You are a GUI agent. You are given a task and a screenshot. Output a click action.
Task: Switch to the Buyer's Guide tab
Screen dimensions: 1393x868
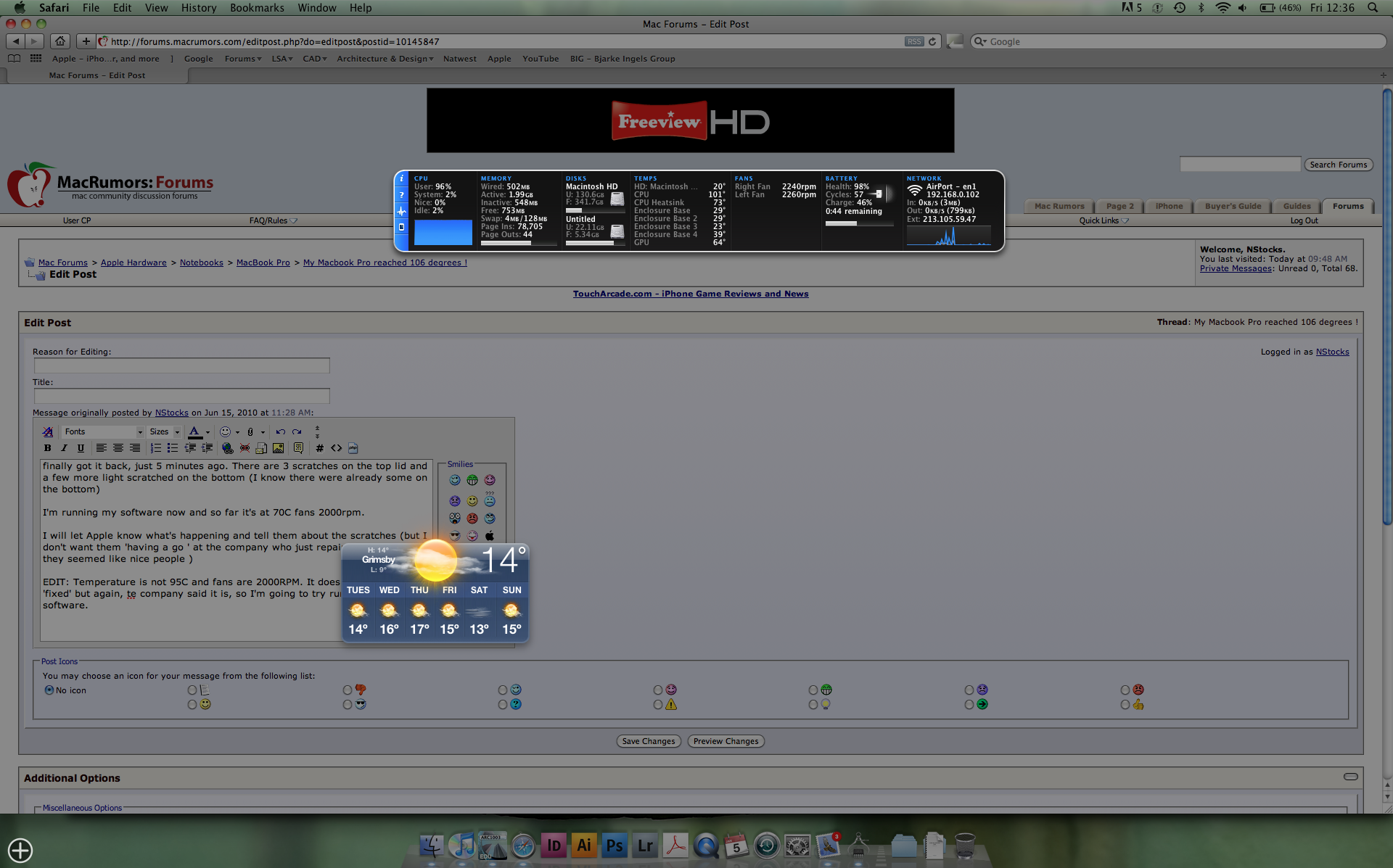click(1233, 206)
